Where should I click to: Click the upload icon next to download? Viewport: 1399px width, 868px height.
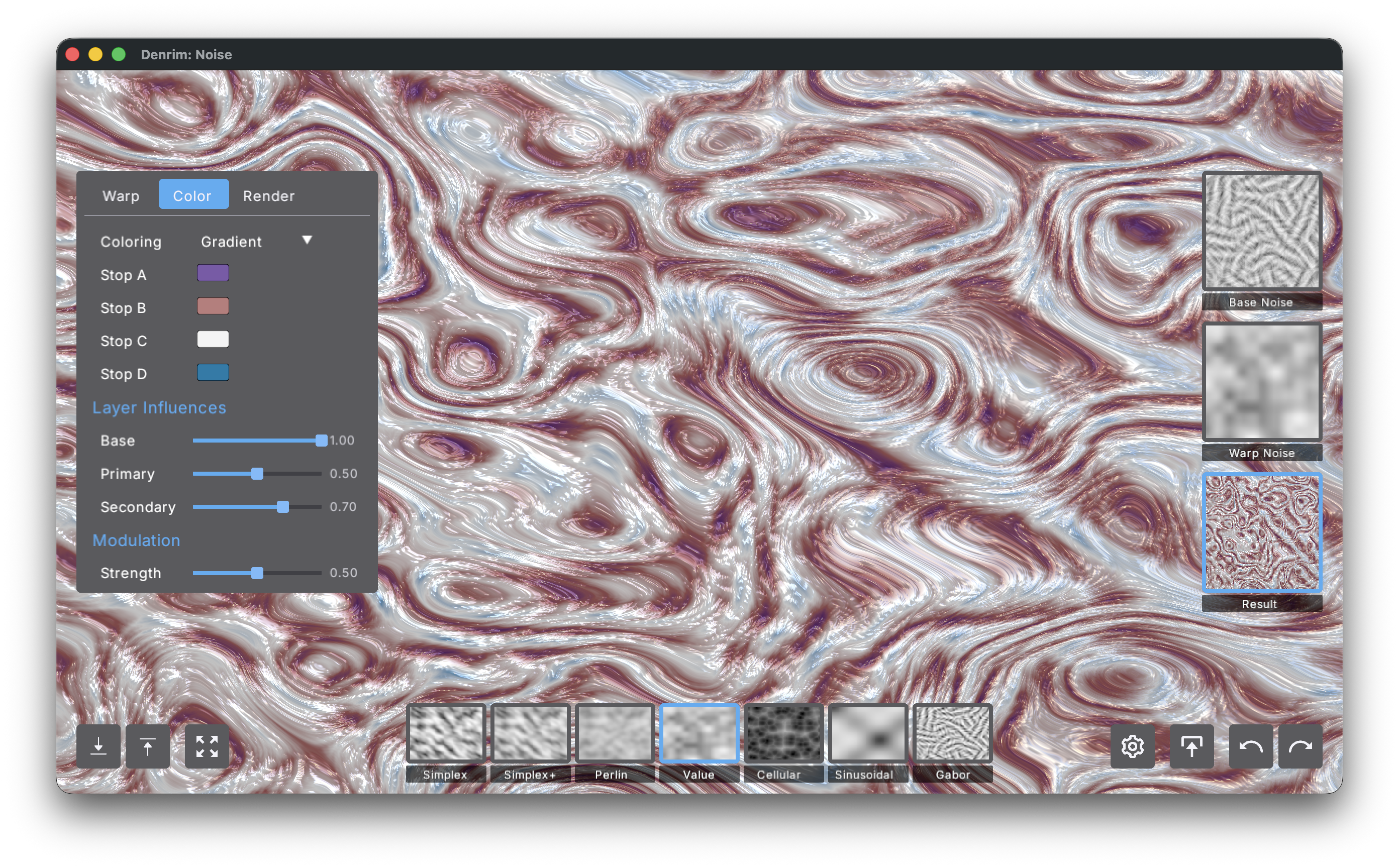point(147,746)
